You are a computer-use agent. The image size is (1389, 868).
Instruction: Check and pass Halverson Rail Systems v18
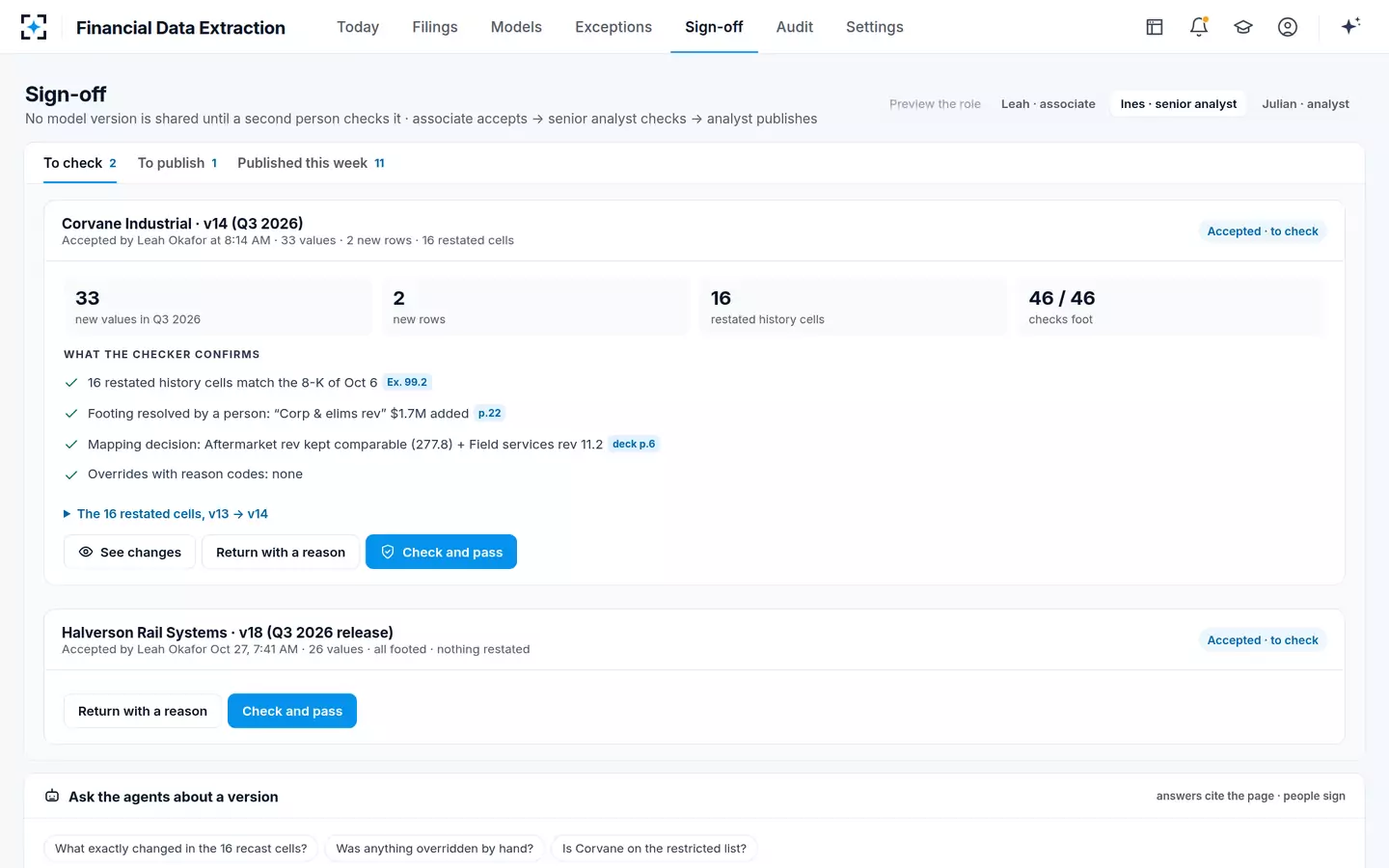(x=292, y=711)
